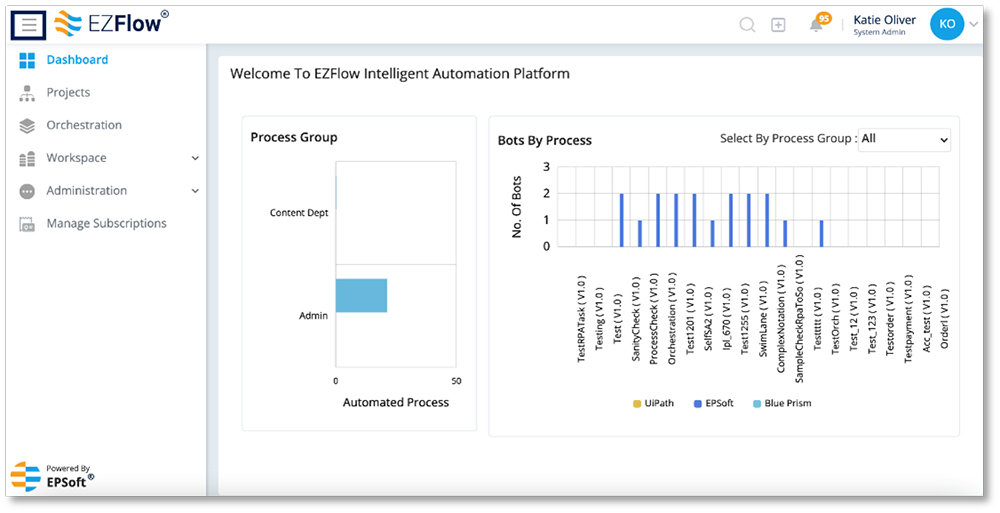The image size is (1000, 513).
Task: Expand the Workspace chevron
Action: (x=195, y=158)
